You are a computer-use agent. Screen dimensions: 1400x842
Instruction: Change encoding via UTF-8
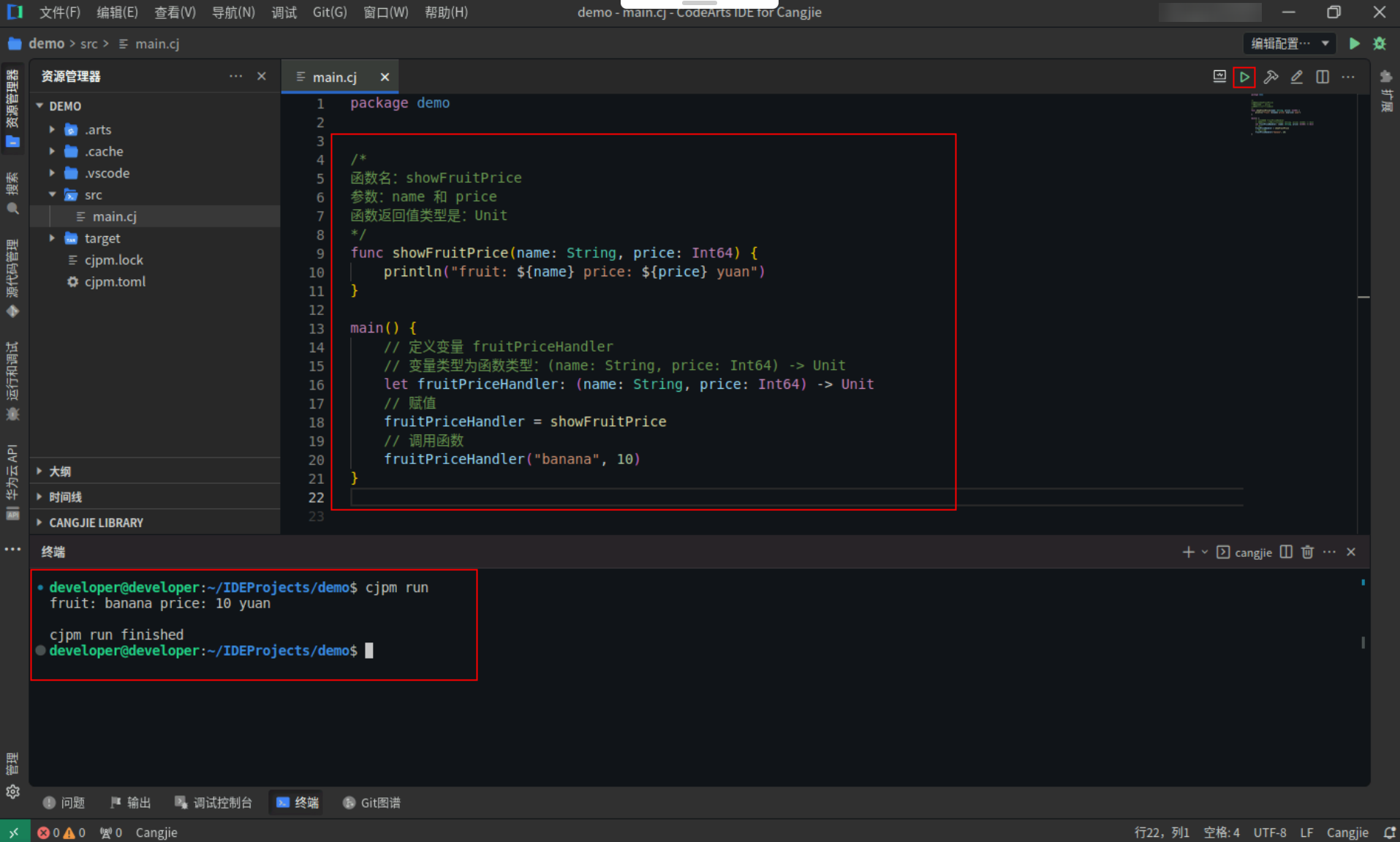[1270, 832]
